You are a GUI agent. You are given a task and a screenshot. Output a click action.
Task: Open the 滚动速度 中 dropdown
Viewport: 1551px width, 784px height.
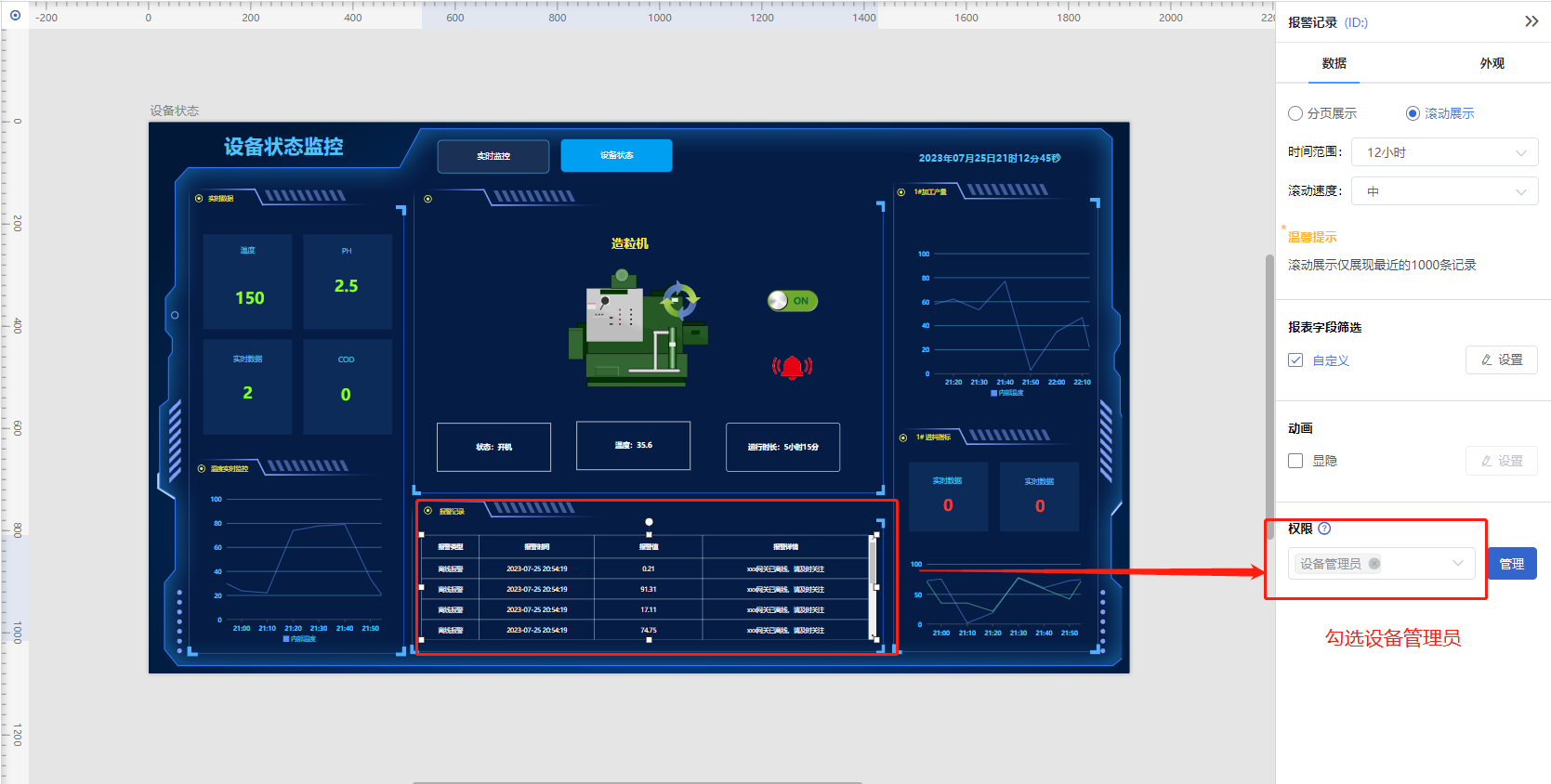1445,191
